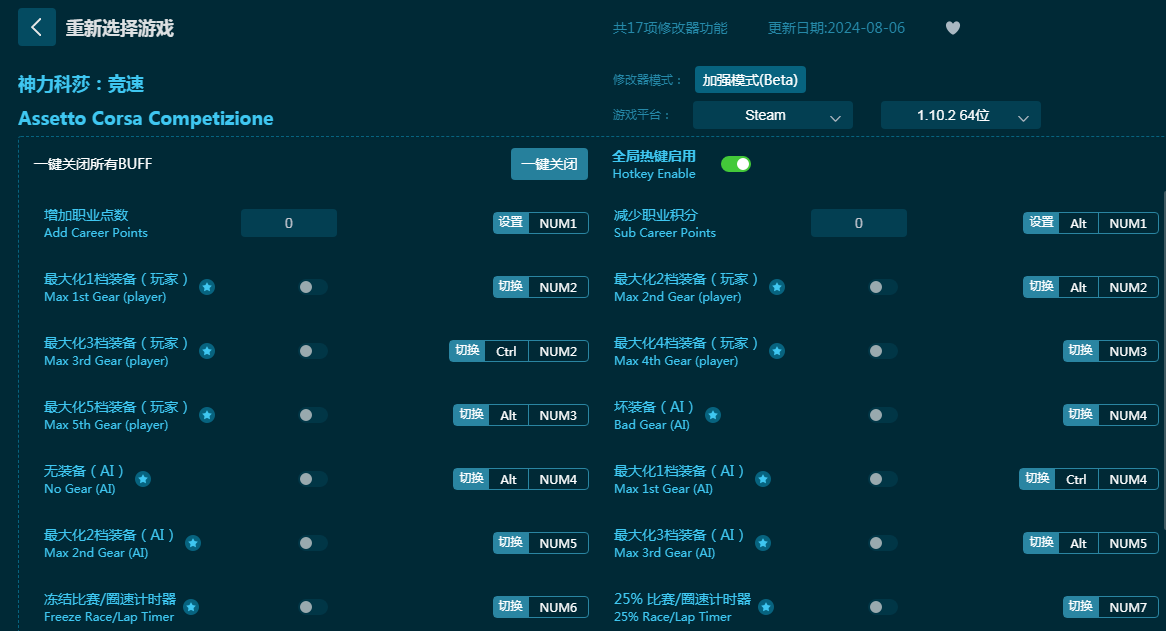This screenshot has height=631, width=1166.
Task: Toggle Max 5th Gear (player) switch
Action: [313, 415]
